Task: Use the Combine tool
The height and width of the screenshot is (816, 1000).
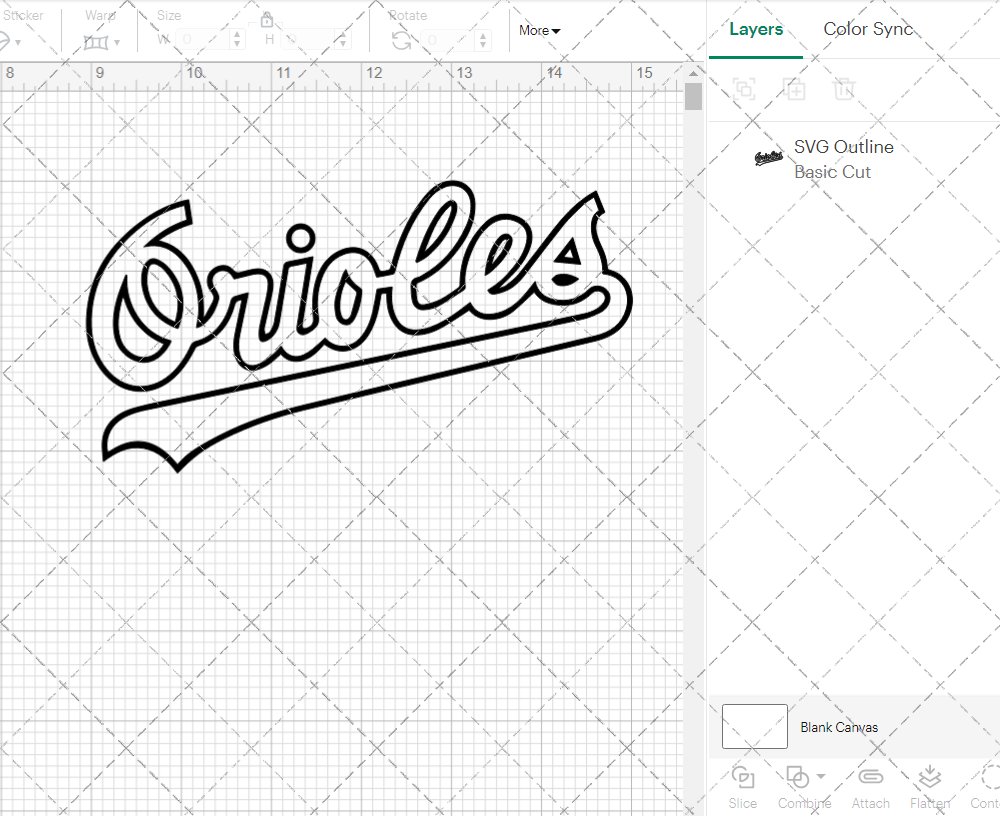Action: click(x=798, y=786)
